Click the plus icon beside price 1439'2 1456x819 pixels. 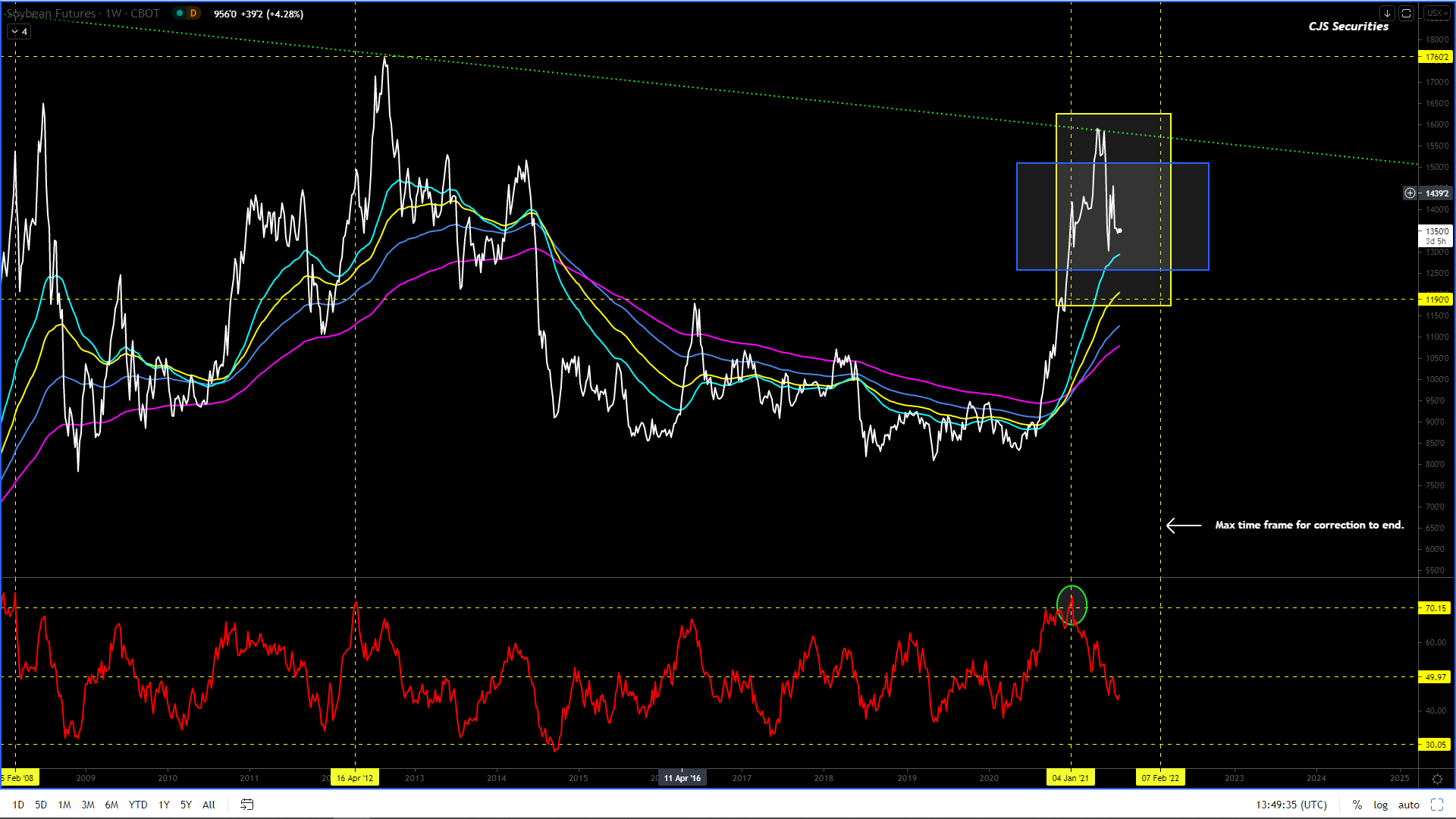1410,193
